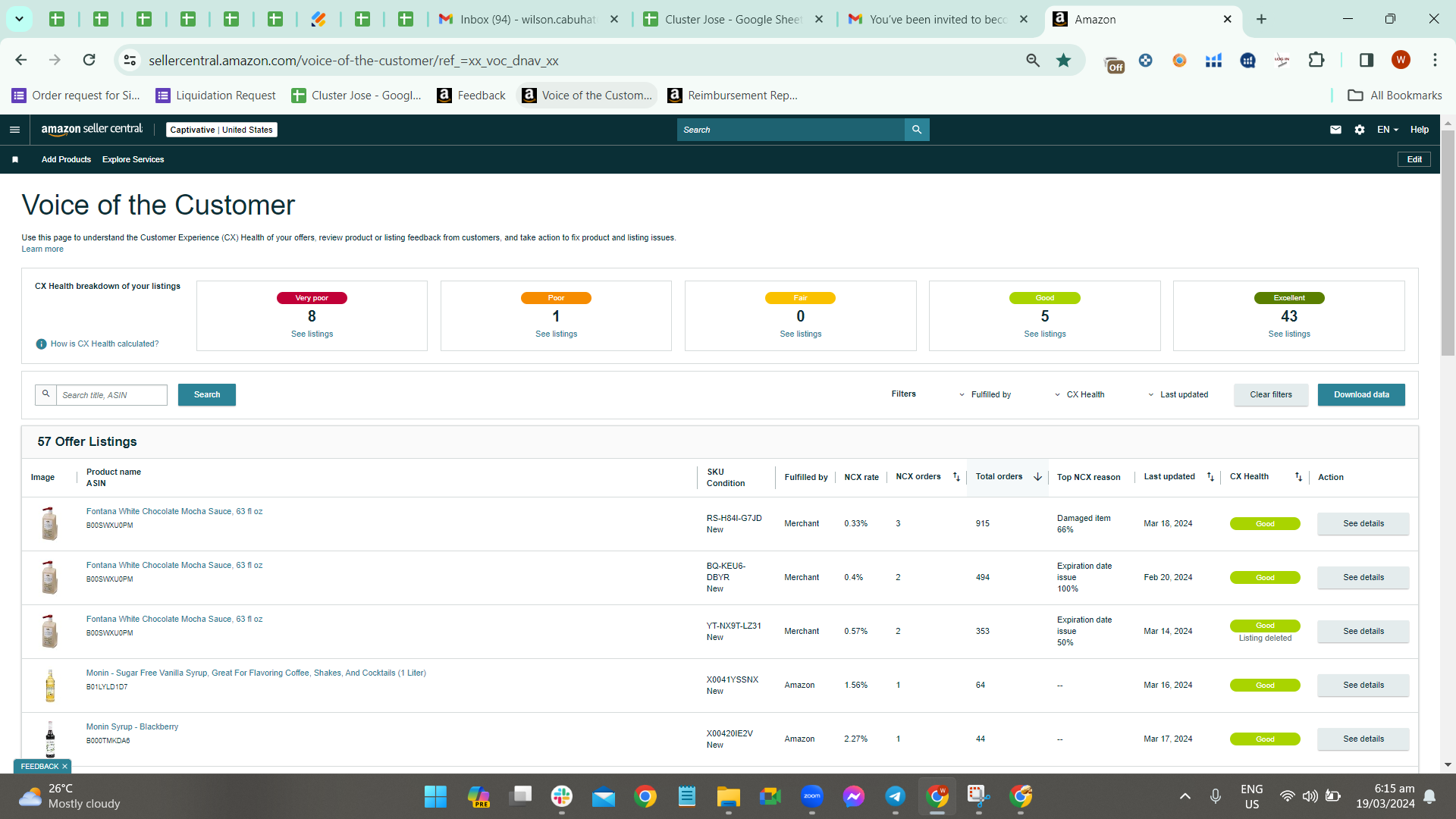The height and width of the screenshot is (819, 1456).
Task: Sort by Last updated column arrows
Action: point(1210,477)
